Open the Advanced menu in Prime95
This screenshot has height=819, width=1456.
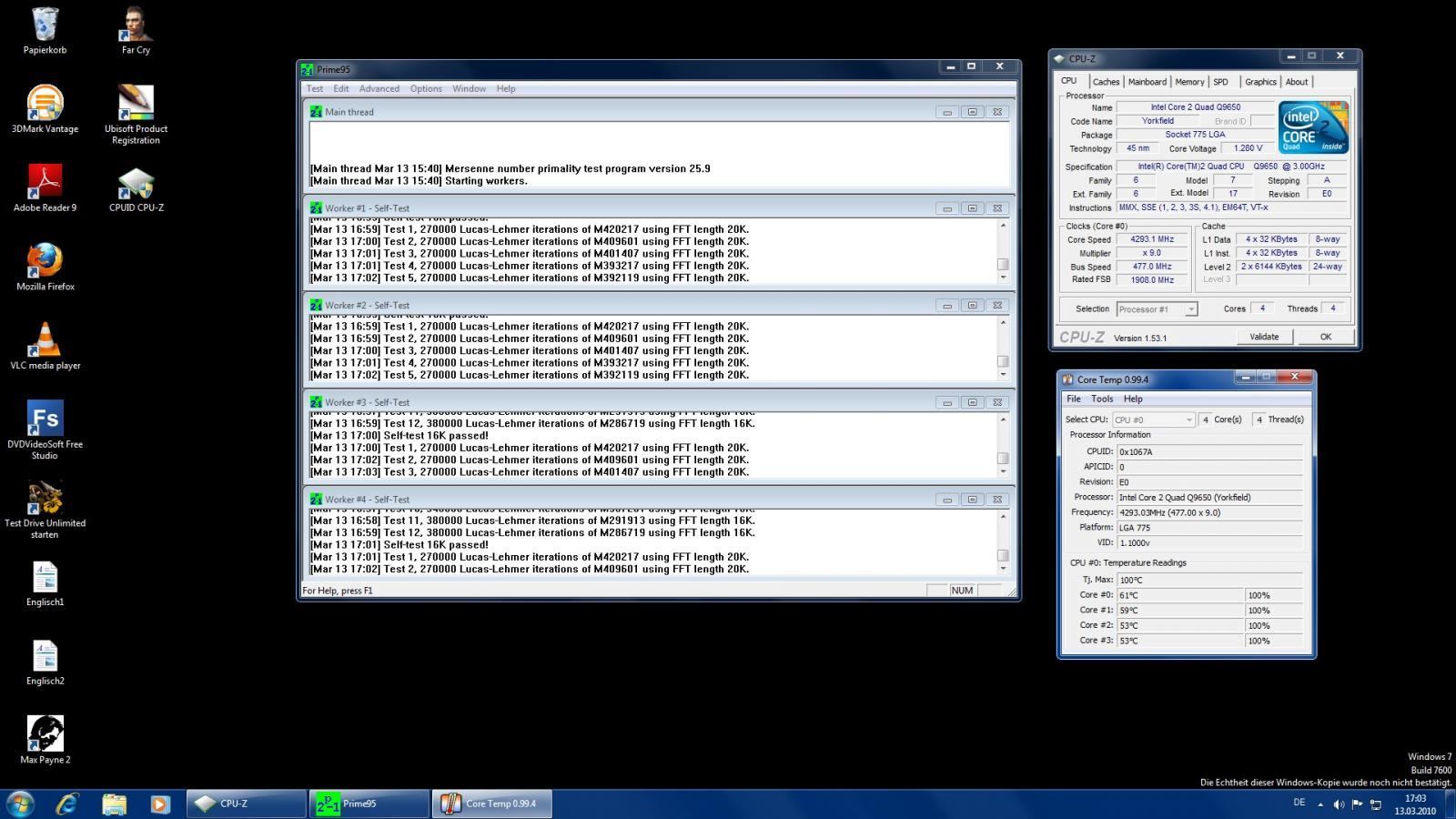379,88
